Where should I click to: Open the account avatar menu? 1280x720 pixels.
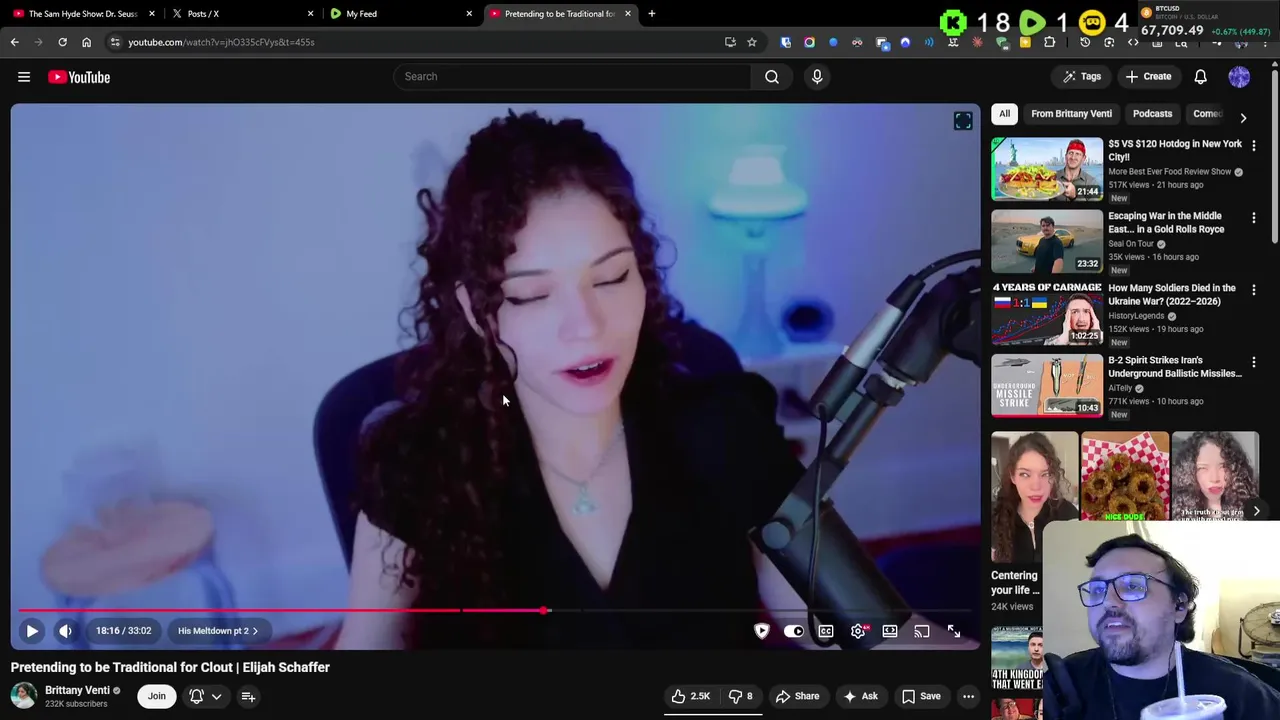[x=1239, y=76]
